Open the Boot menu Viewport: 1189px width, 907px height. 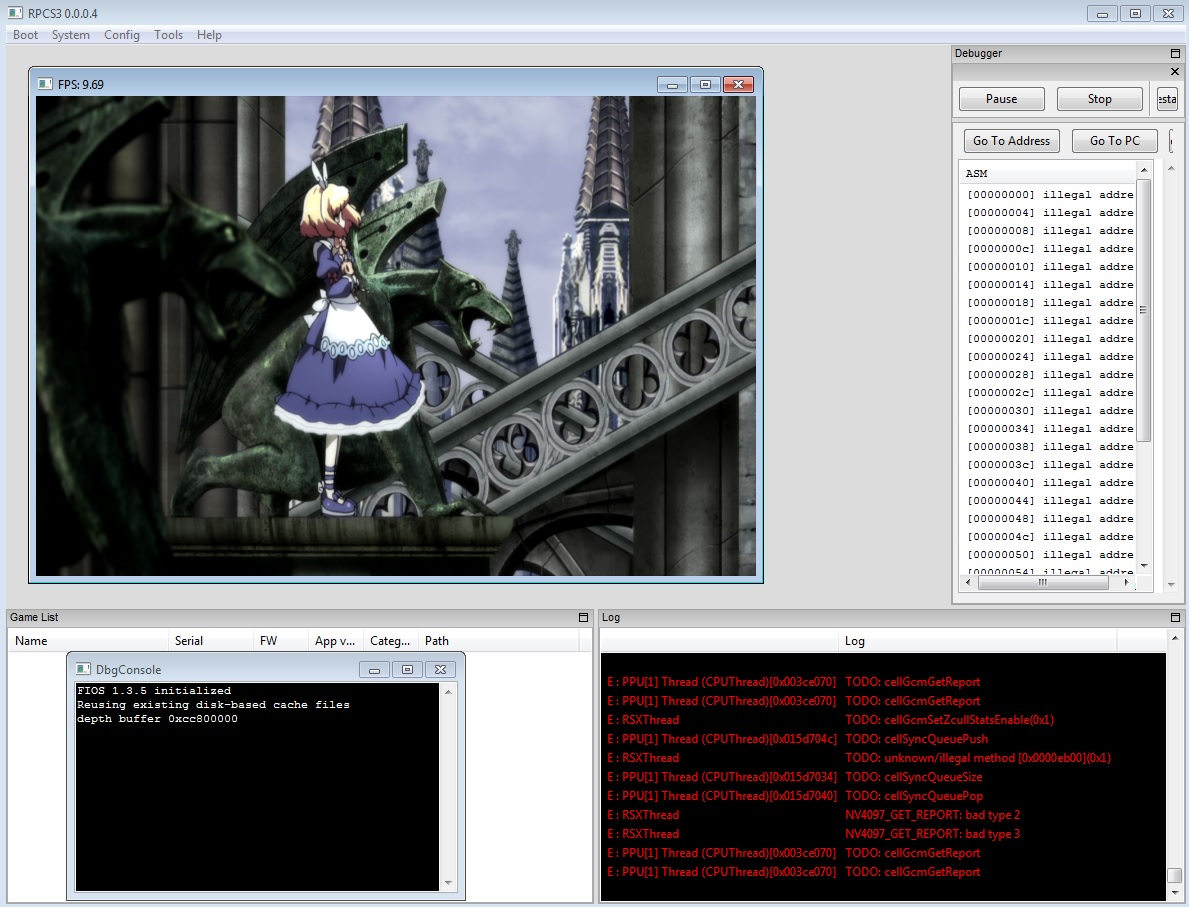25,35
